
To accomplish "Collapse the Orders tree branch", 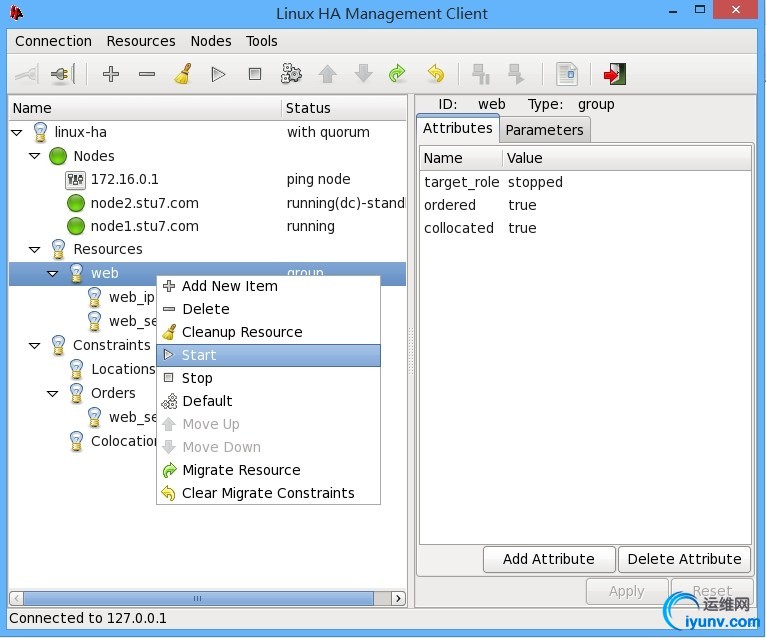I will [x=53, y=393].
